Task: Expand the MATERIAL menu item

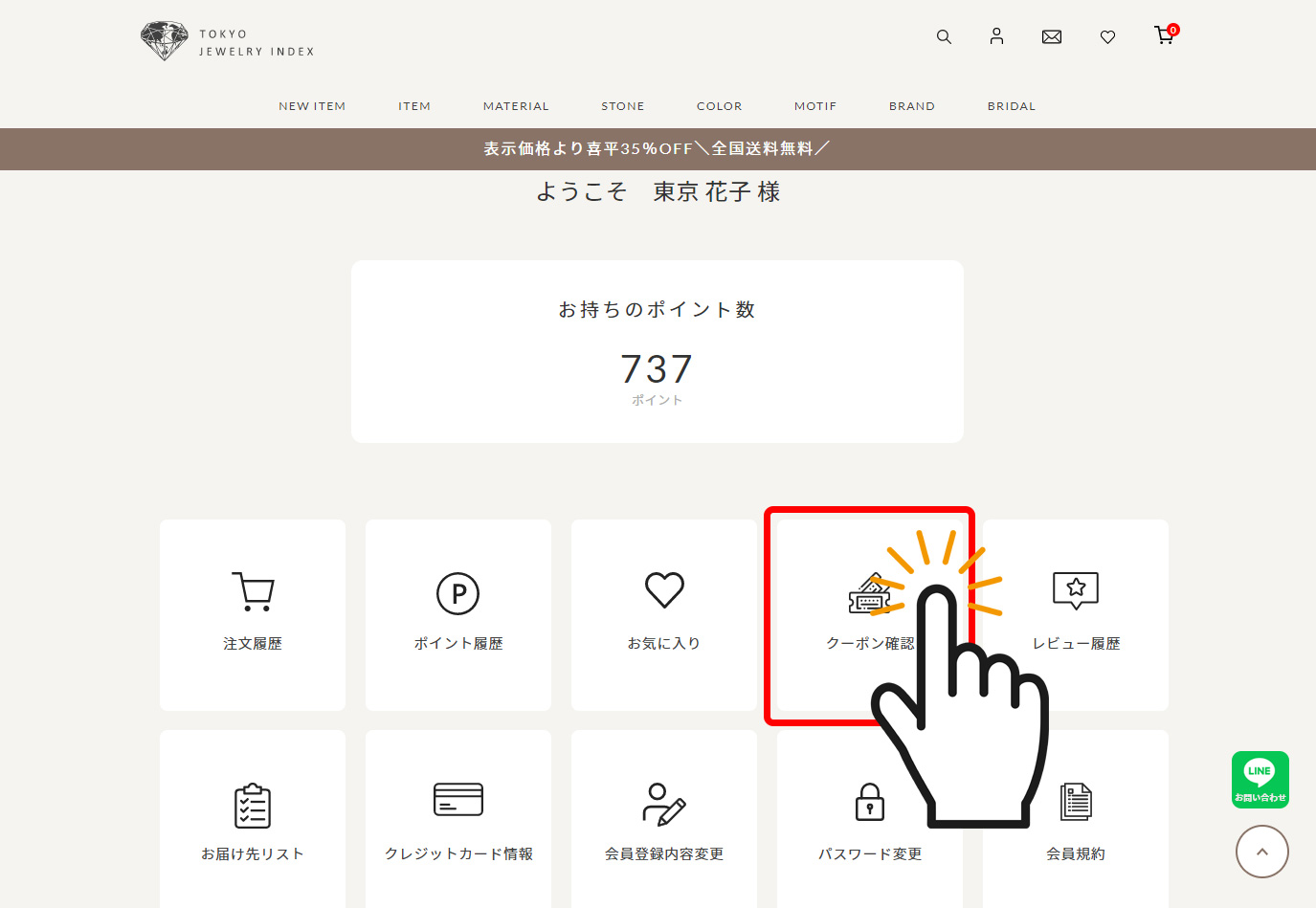Action: [516, 106]
